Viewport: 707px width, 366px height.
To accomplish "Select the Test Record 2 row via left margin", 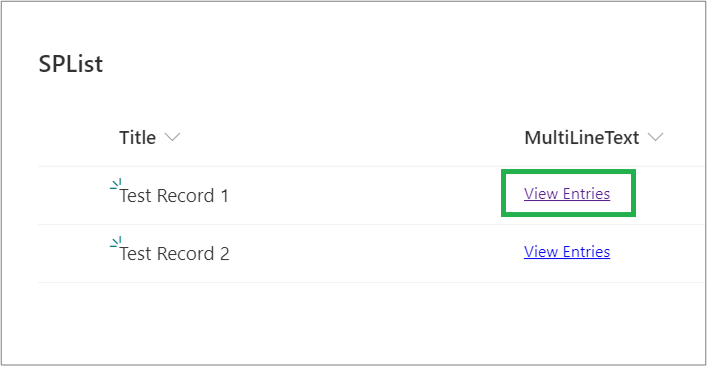I will coord(72,253).
